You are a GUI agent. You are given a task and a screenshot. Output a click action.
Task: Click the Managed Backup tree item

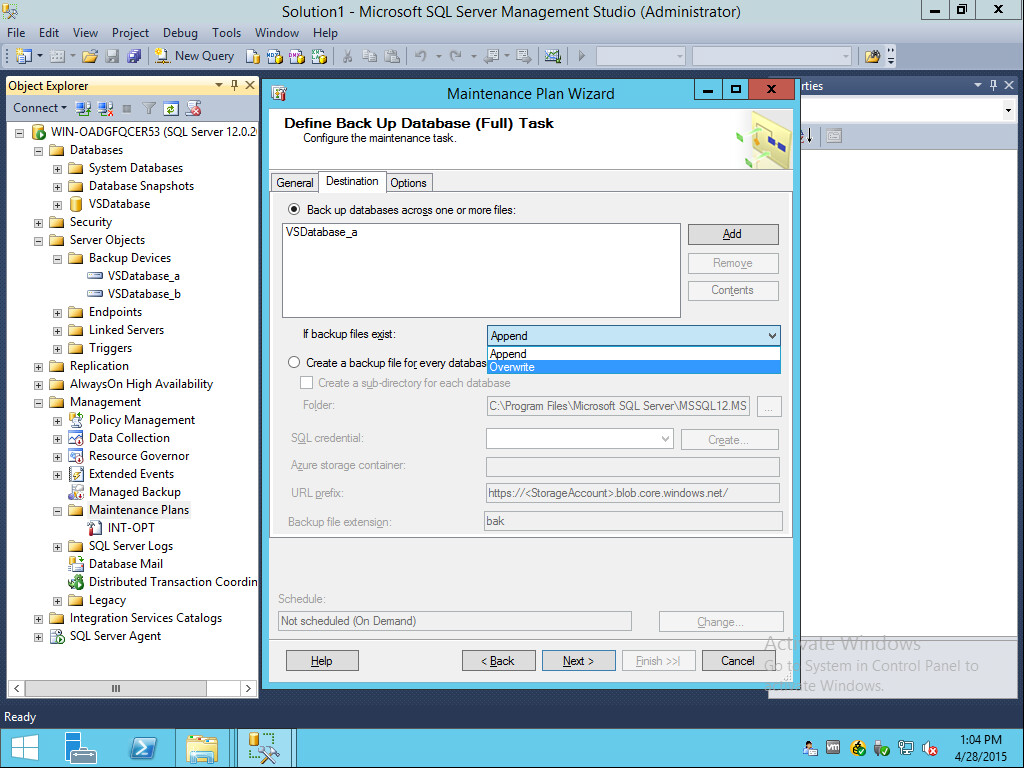point(135,492)
